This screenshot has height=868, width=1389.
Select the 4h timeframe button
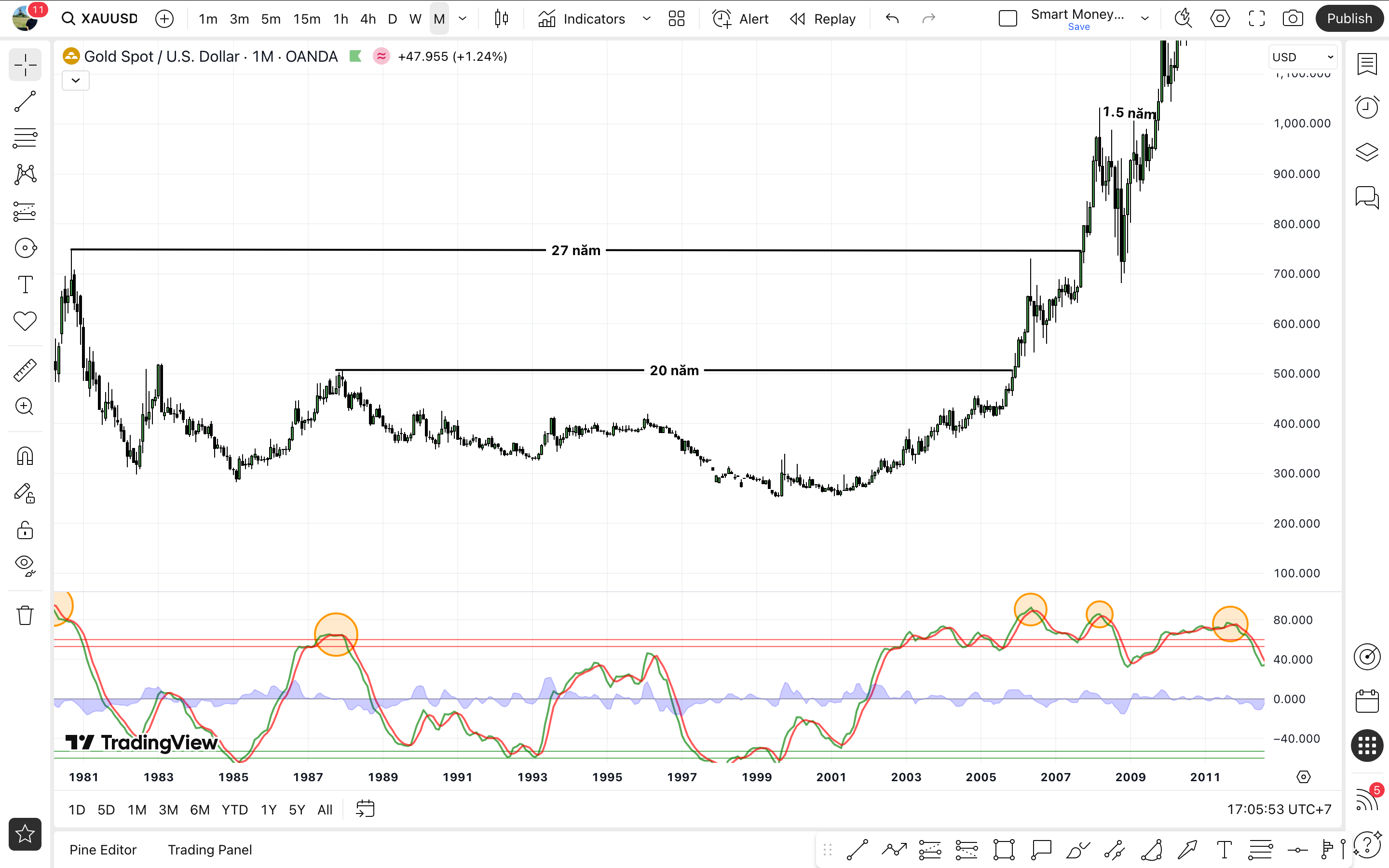[368, 19]
